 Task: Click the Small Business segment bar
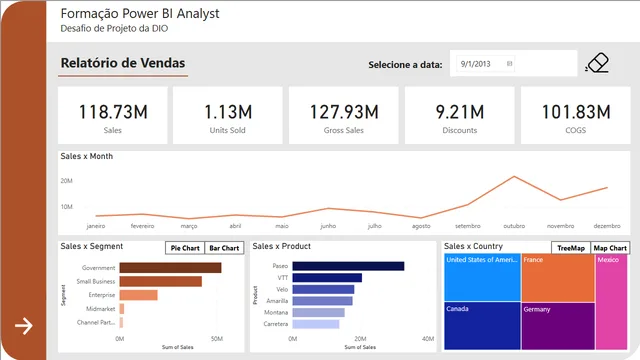(x=160, y=281)
